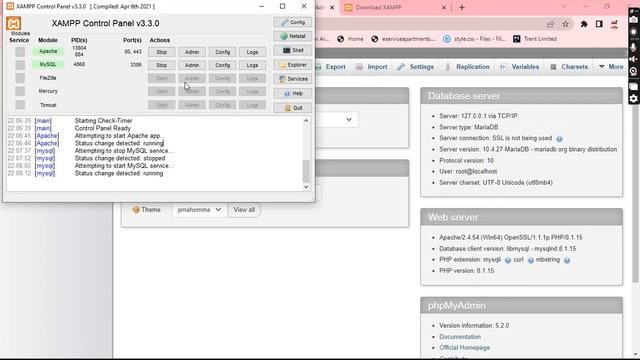Click help icon next to SSL status
This screenshot has width=640, height=360.
[559, 139]
